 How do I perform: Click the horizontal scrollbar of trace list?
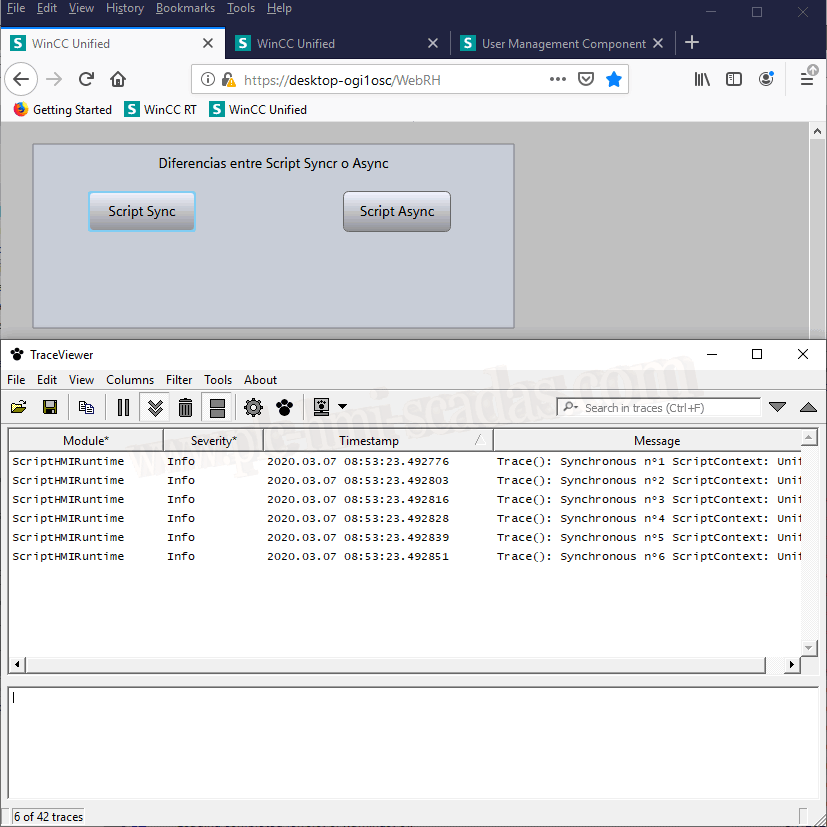(400, 665)
